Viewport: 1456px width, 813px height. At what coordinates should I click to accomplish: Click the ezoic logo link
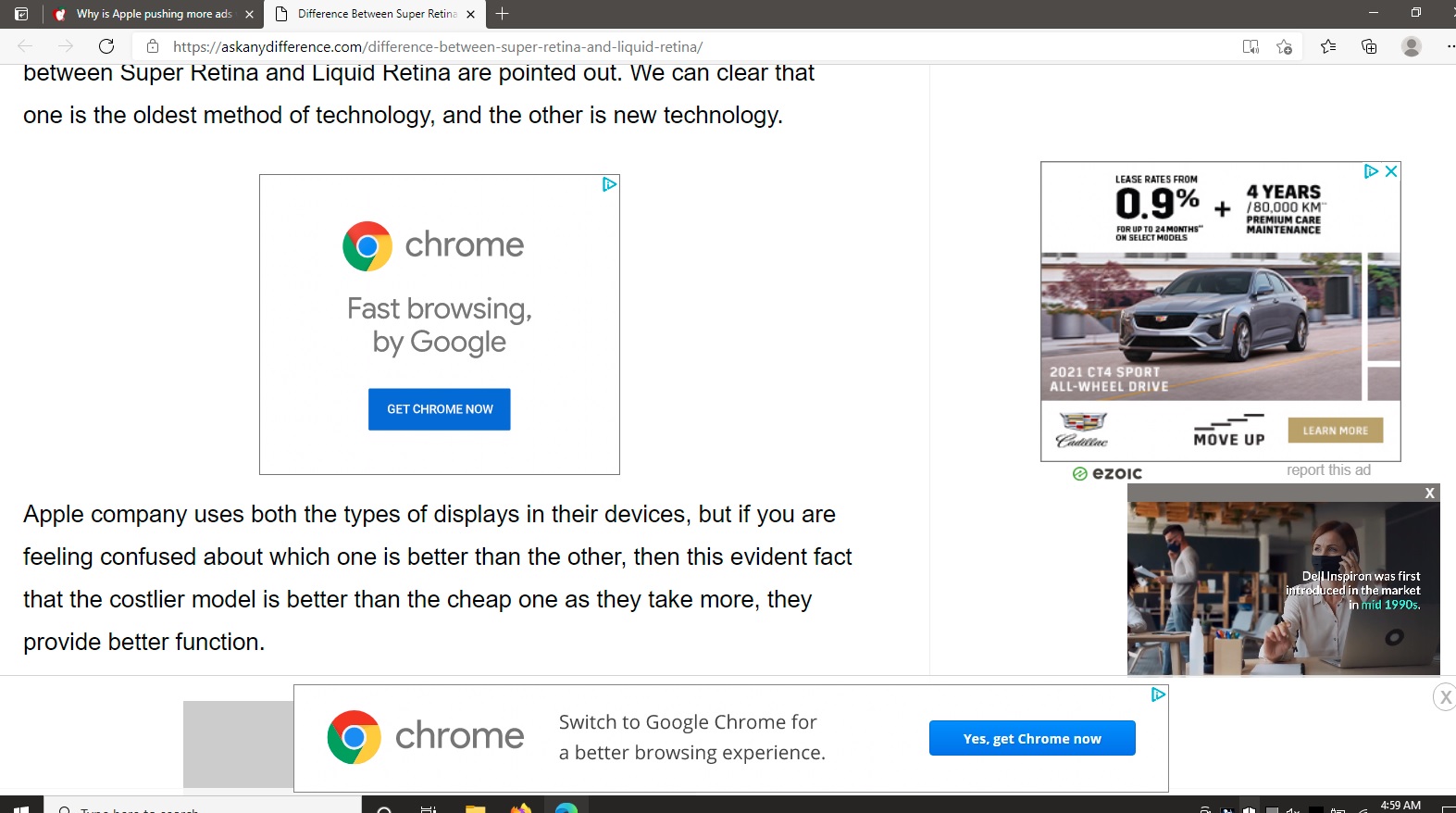click(1107, 473)
